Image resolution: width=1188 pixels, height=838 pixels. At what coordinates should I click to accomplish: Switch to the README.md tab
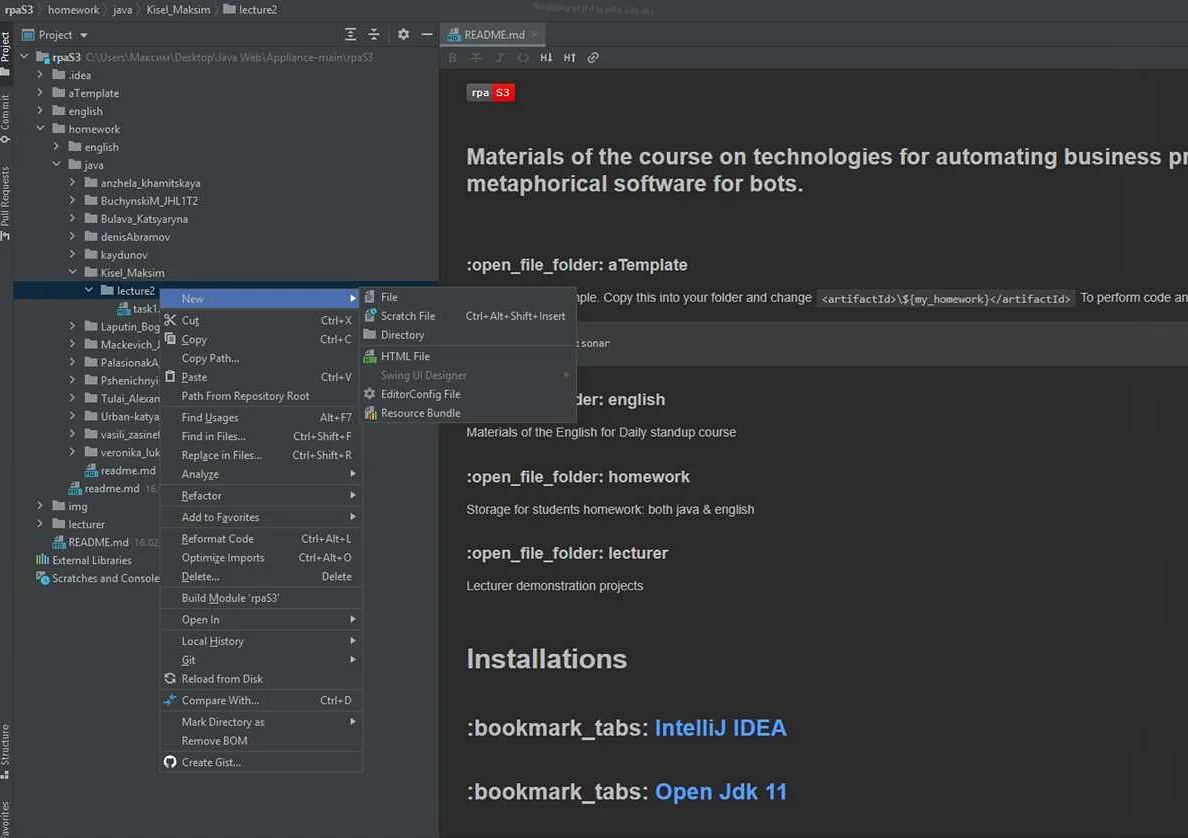[492, 34]
